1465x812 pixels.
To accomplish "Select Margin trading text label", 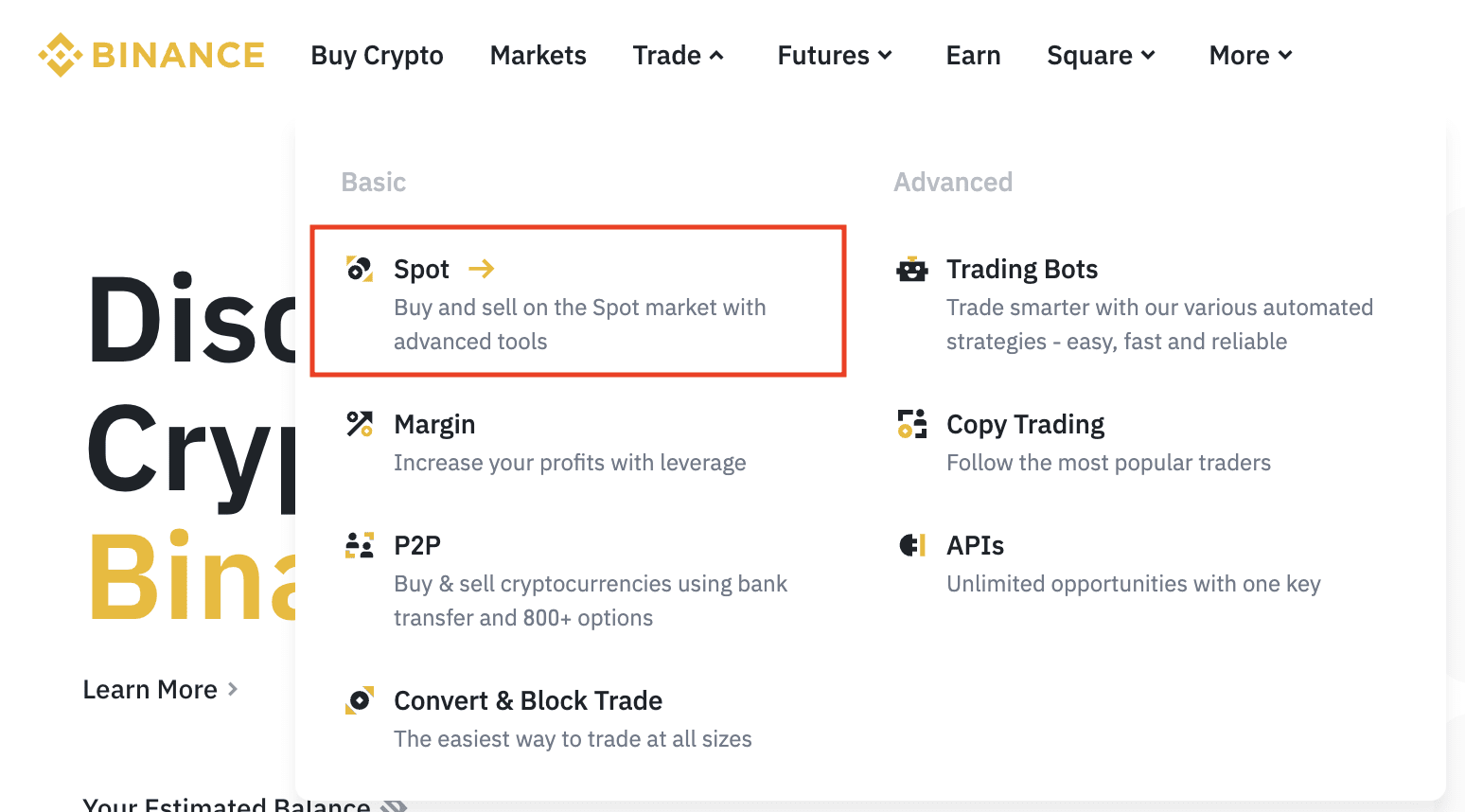I will click(x=434, y=424).
